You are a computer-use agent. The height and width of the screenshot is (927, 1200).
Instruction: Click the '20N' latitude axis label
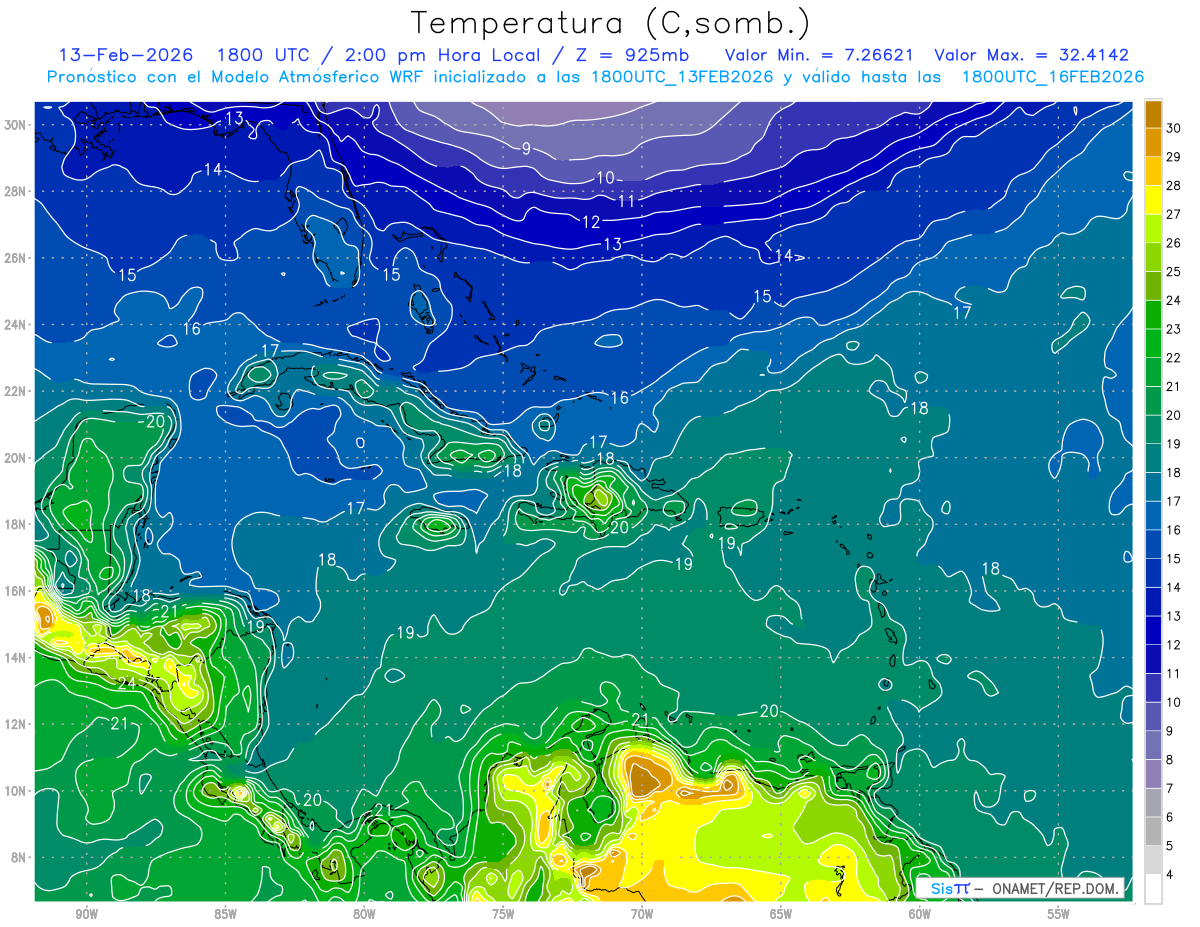pos(16,458)
